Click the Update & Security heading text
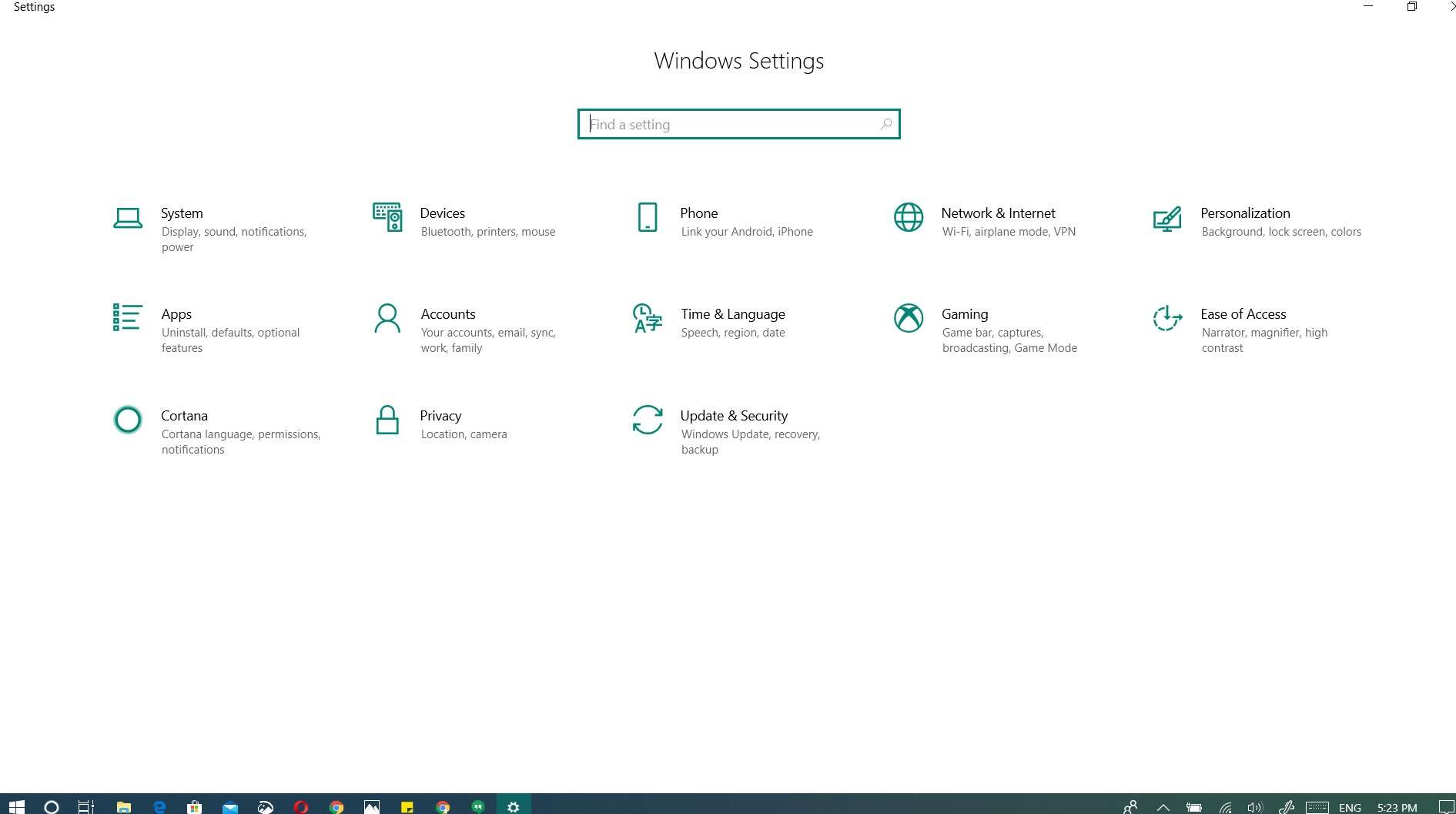1456x814 pixels. [734, 416]
